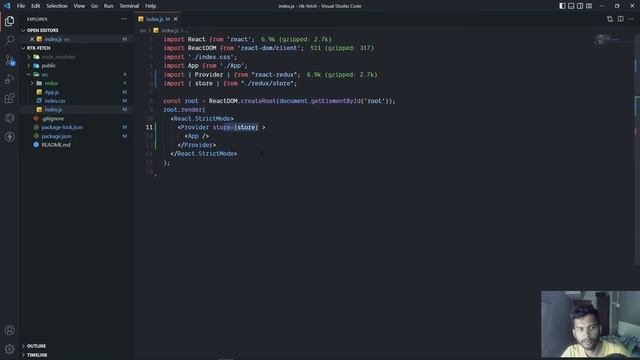
Task: Click the <React.StrictMode> opening tag
Action: coord(202,119)
